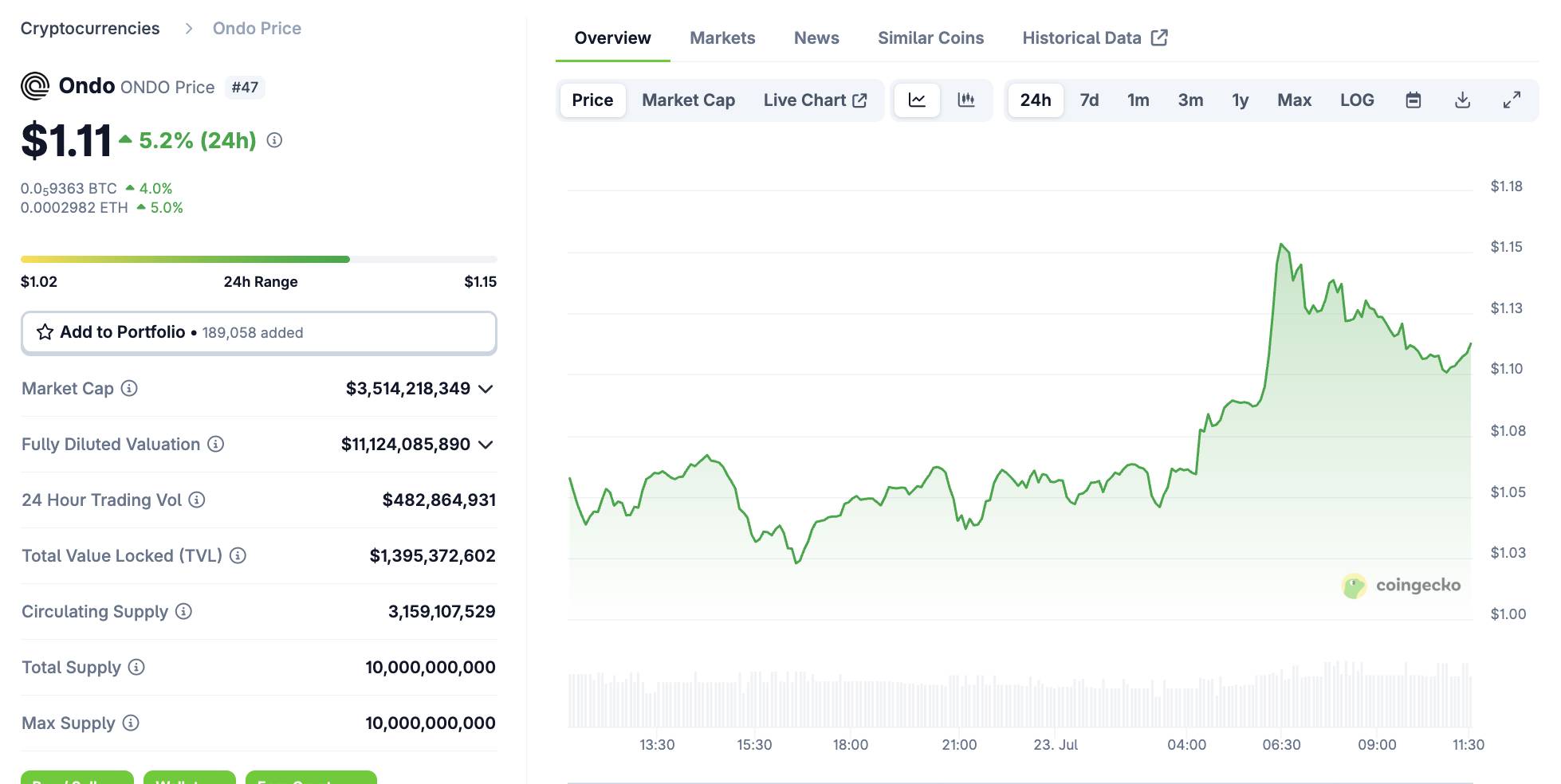Click the $482,864,931 trading volume value

coord(439,500)
